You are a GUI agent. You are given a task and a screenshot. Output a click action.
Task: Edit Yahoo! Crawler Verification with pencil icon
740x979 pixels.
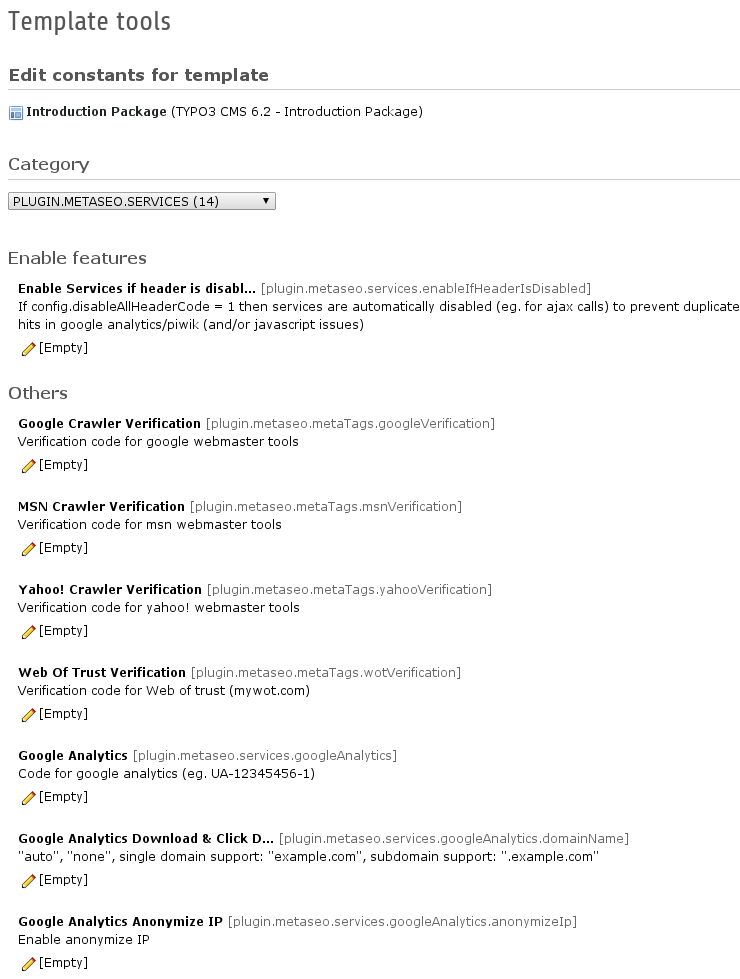(x=28, y=632)
